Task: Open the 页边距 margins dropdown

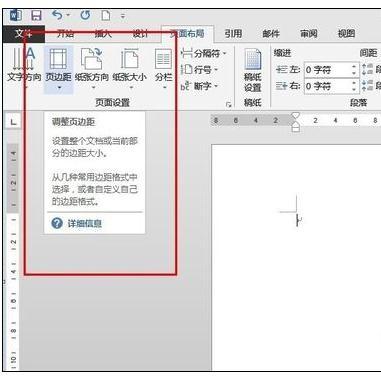Action: pos(59,69)
